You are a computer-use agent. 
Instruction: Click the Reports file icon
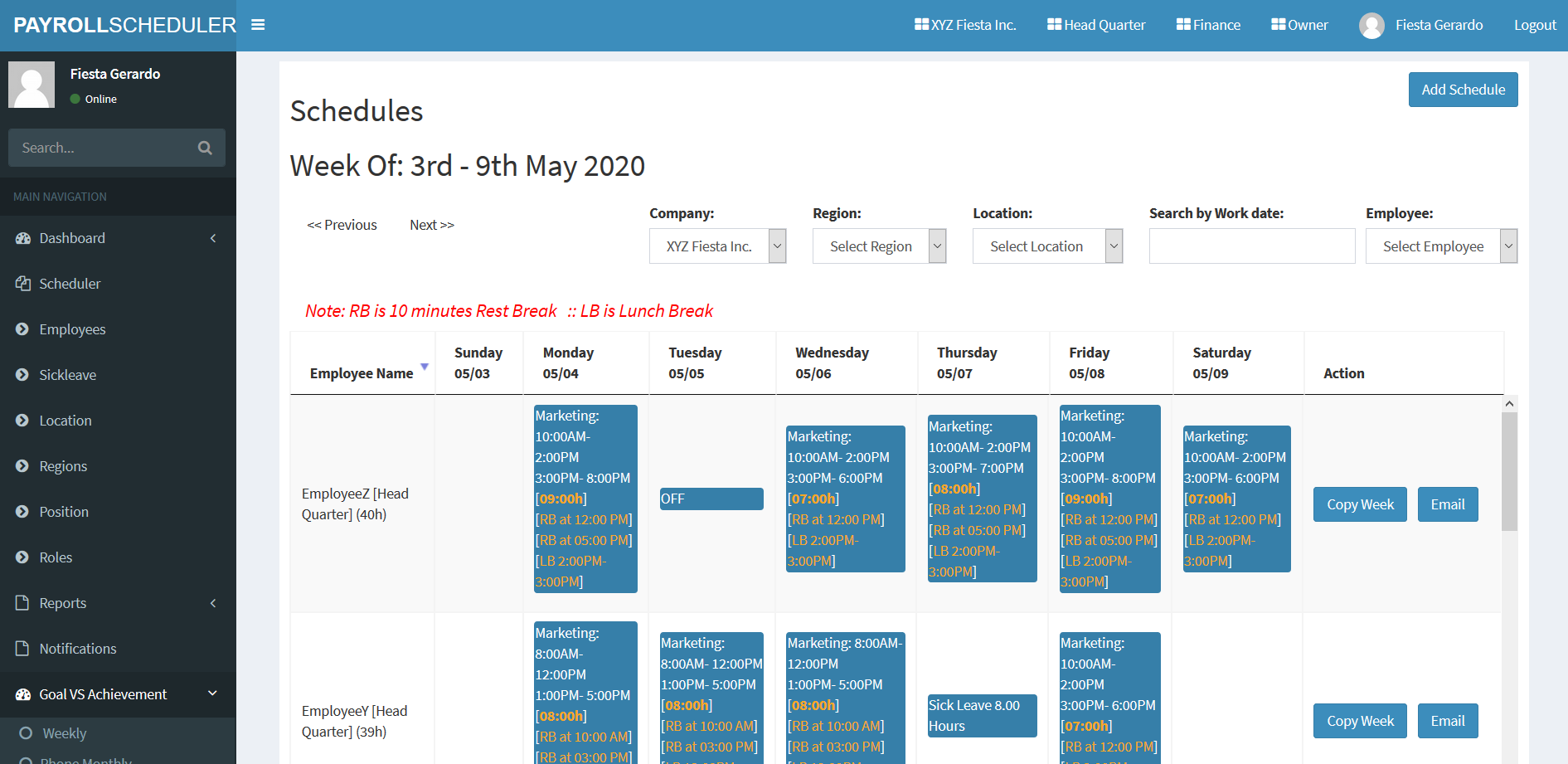pos(22,603)
